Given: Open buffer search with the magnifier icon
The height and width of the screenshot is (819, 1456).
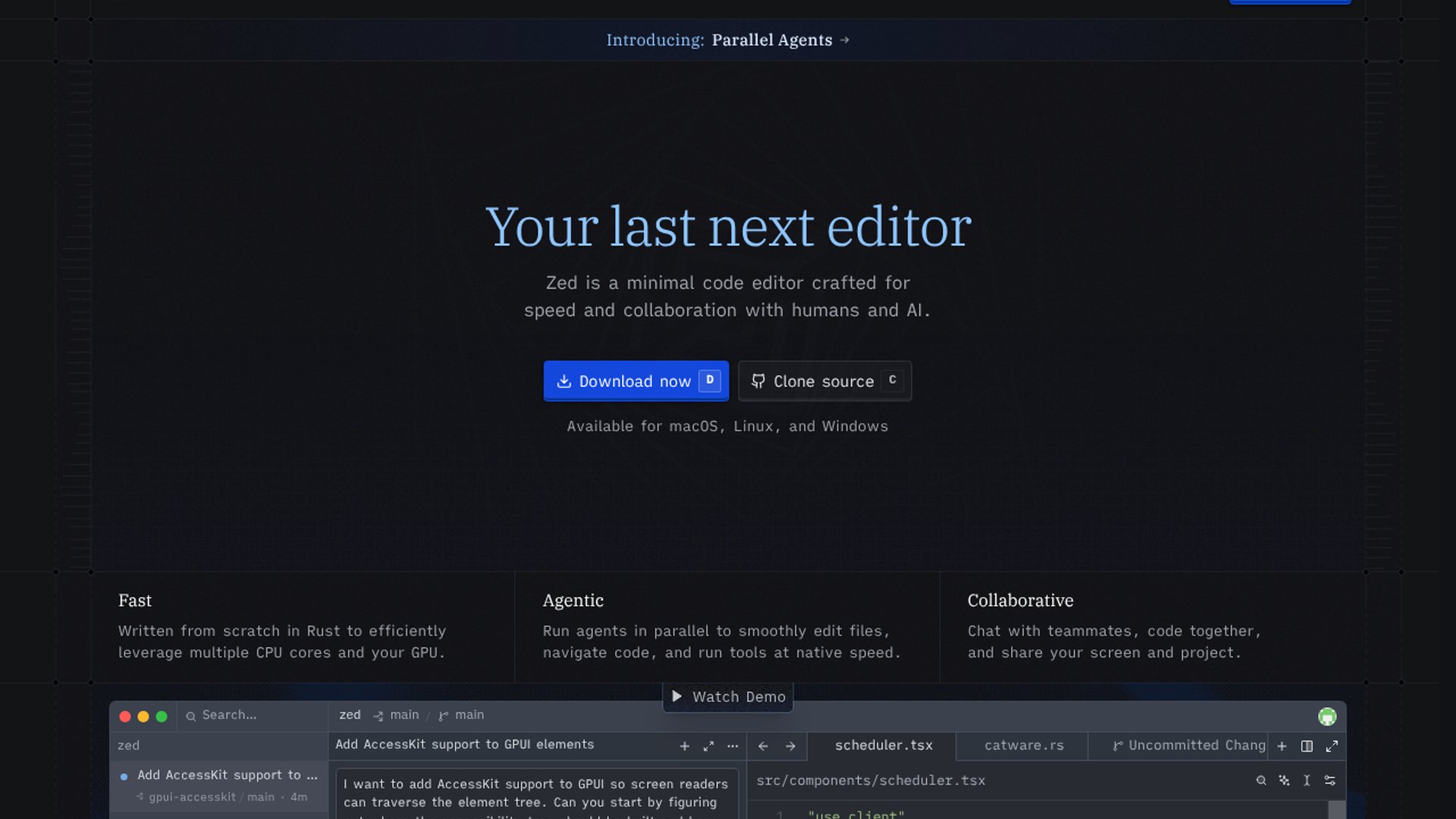Looking at the screenshot, I should coord(1261,780).
